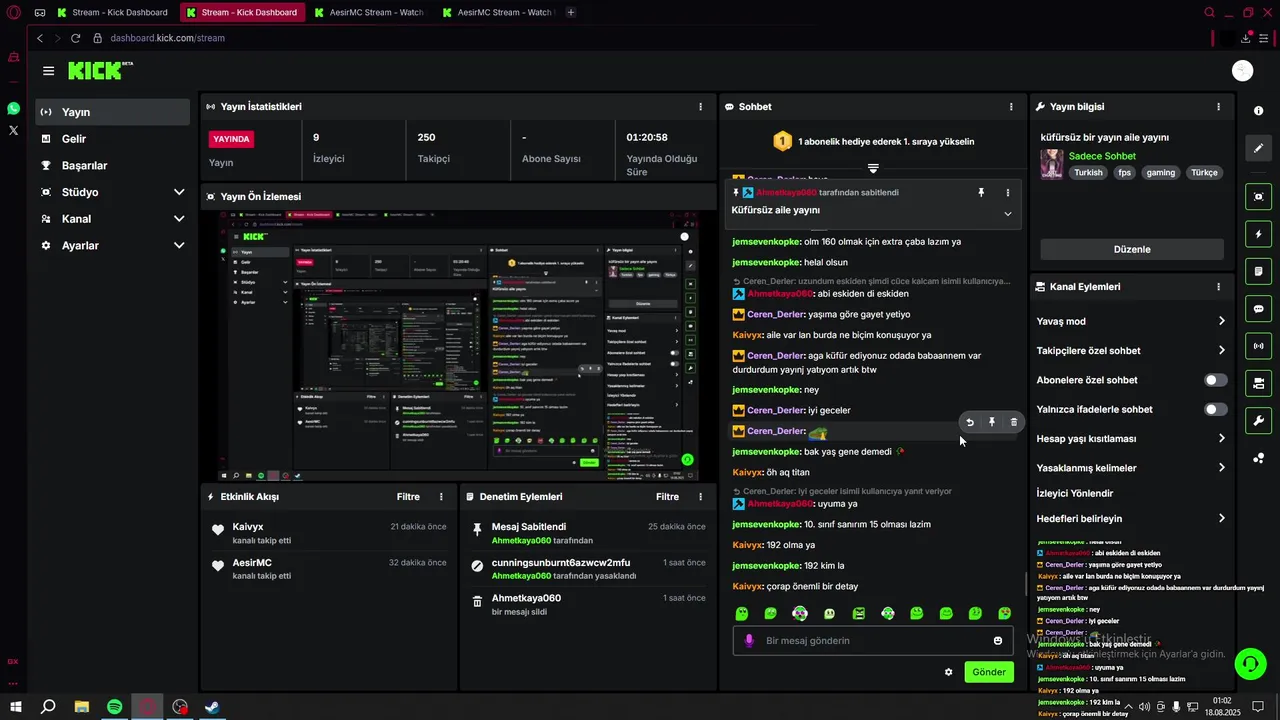Click the Gönder send button

point(989,672)
